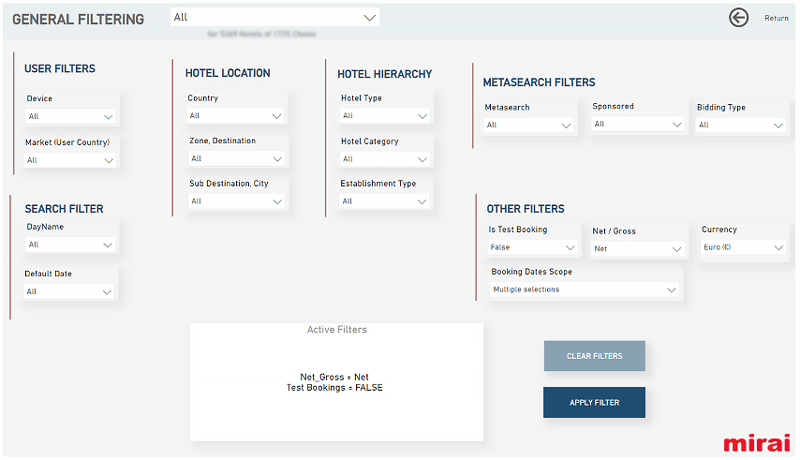Click the USER FILTERS heading
Screen dimensions: 800x460
(60, 68)
